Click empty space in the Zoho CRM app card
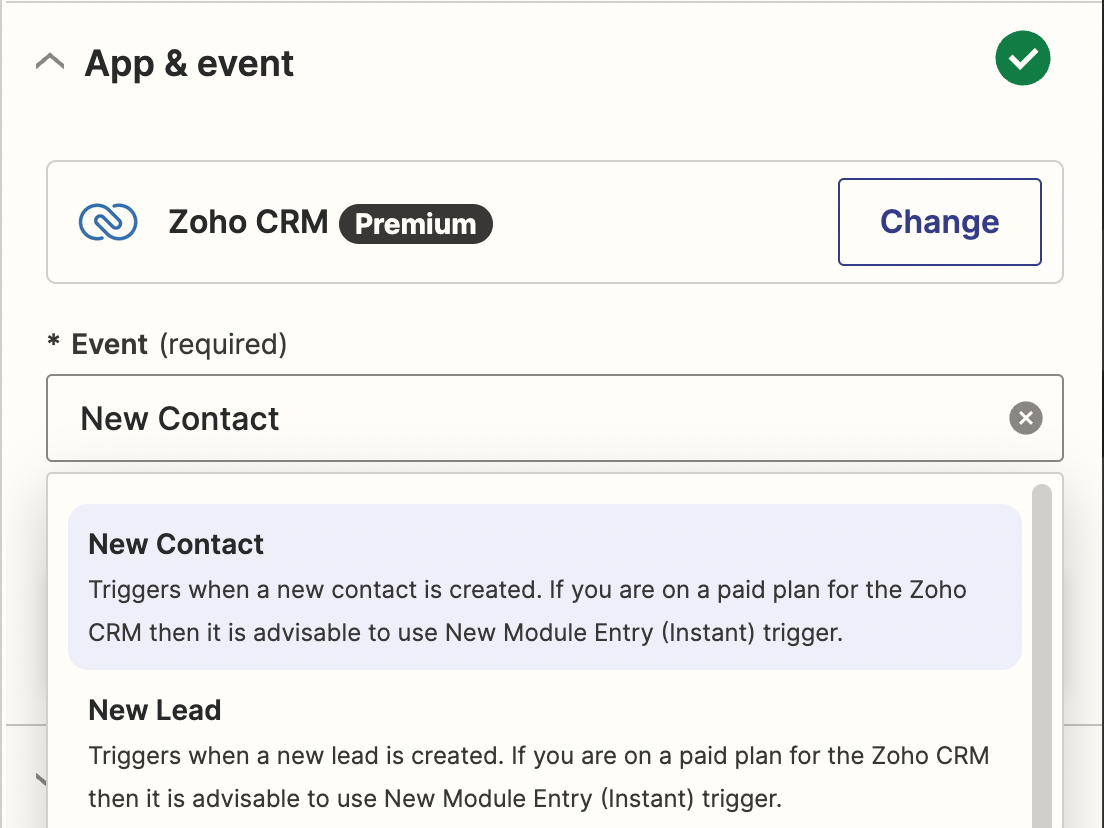Viewport: 1104px width, 828px height. click(660, 222)
